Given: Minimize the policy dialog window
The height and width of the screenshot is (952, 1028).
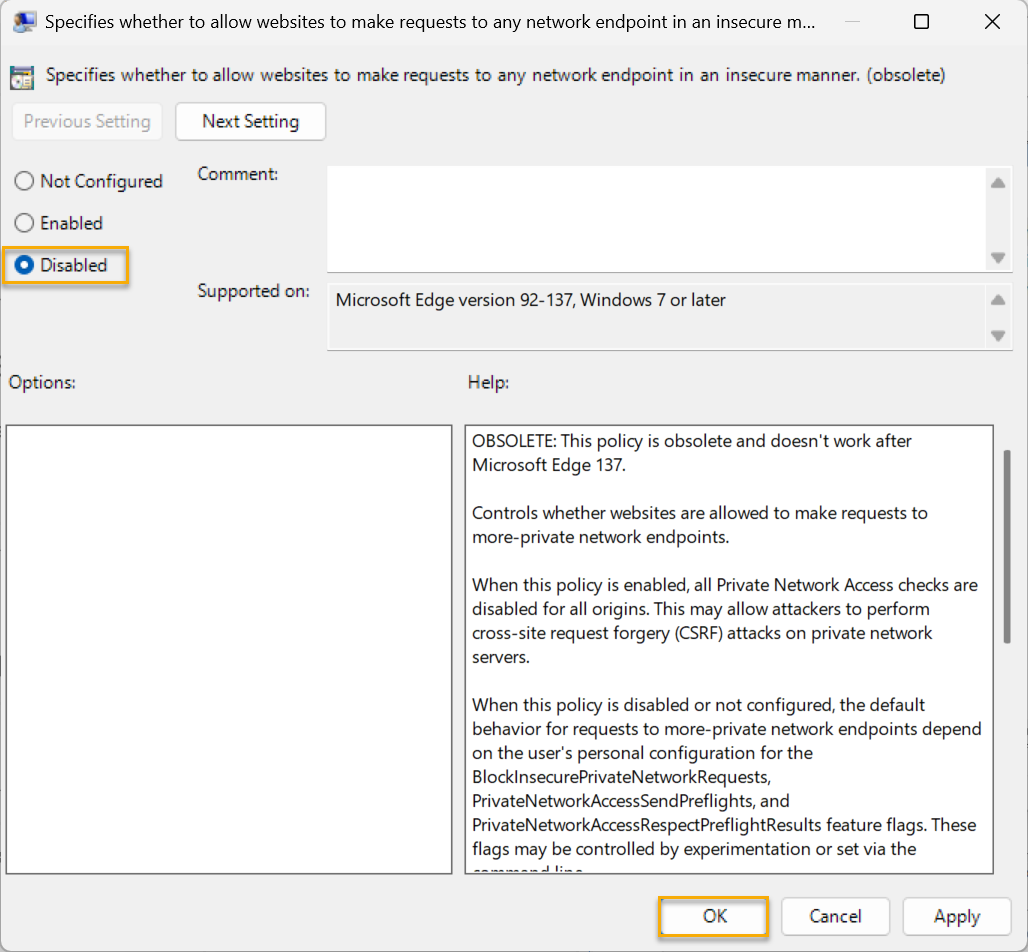Looking at the screenshot, I should (851, 22).
